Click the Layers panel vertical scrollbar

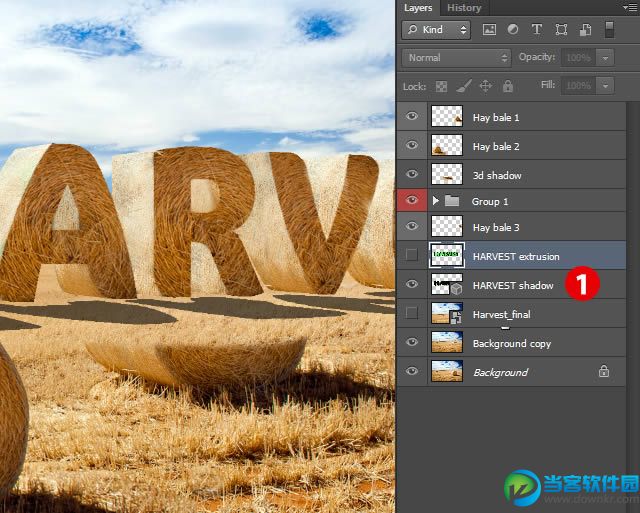(632, 286)
